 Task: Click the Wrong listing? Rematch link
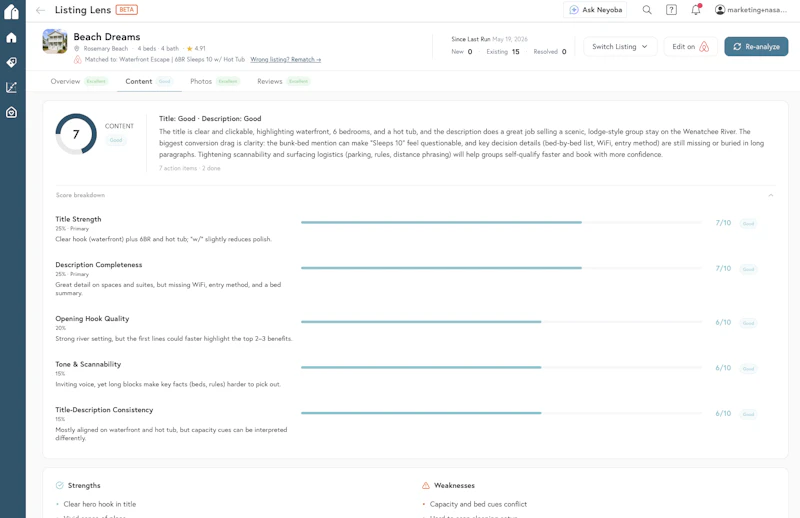[x=285, y=60]
